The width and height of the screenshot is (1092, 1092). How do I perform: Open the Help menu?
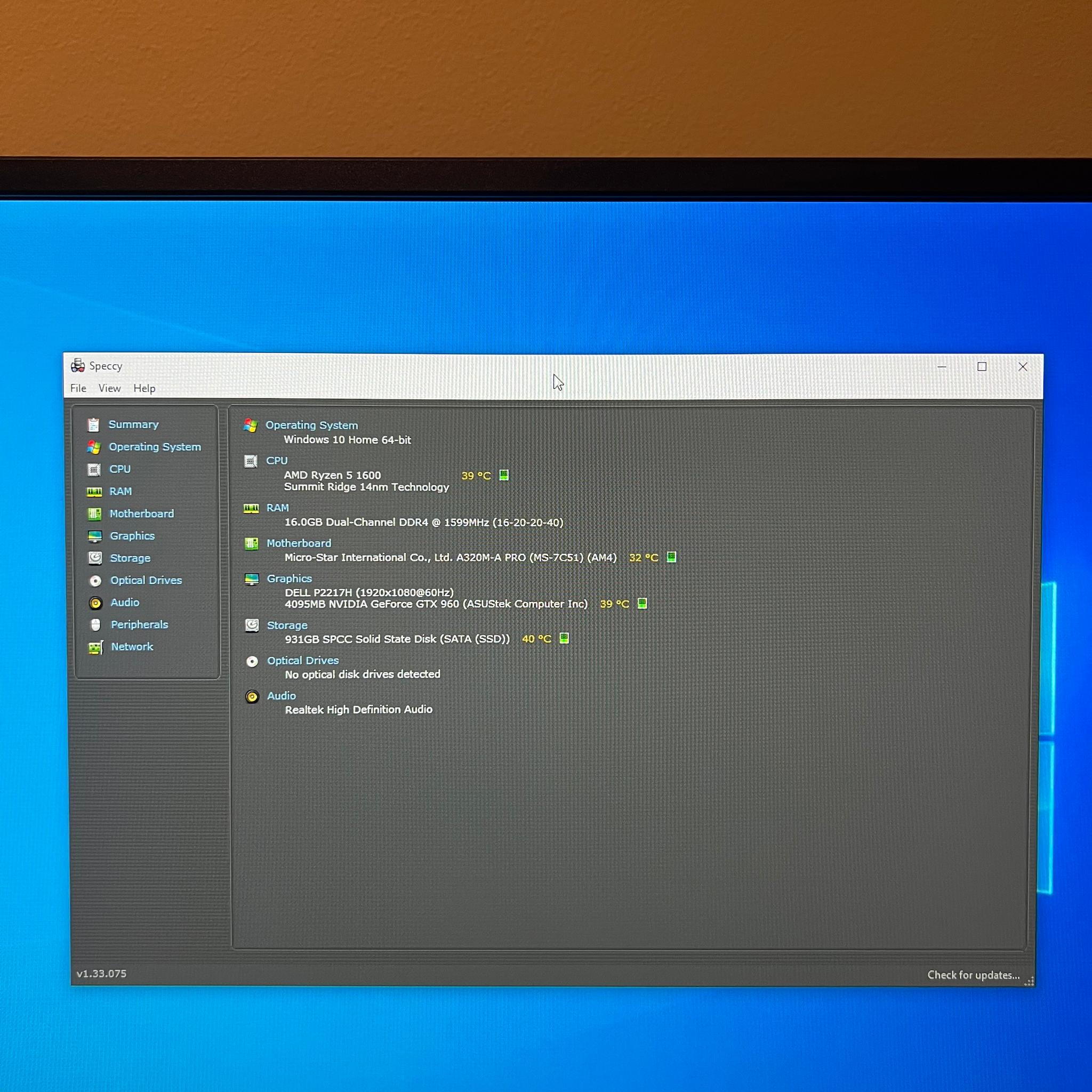coord(144,388)
